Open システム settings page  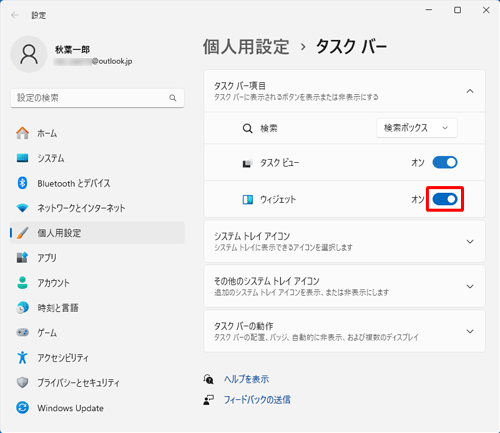pyautogui.click(x=97, y=158)
